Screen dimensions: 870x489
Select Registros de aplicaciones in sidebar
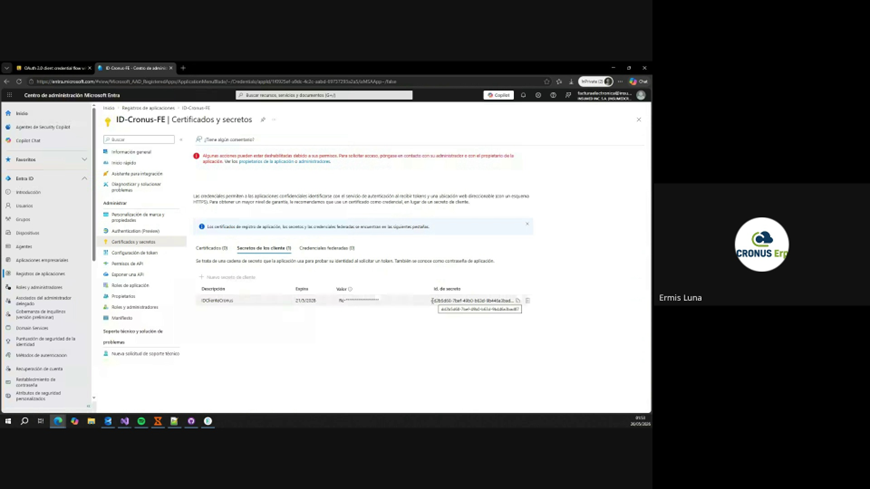coord(40,274)
